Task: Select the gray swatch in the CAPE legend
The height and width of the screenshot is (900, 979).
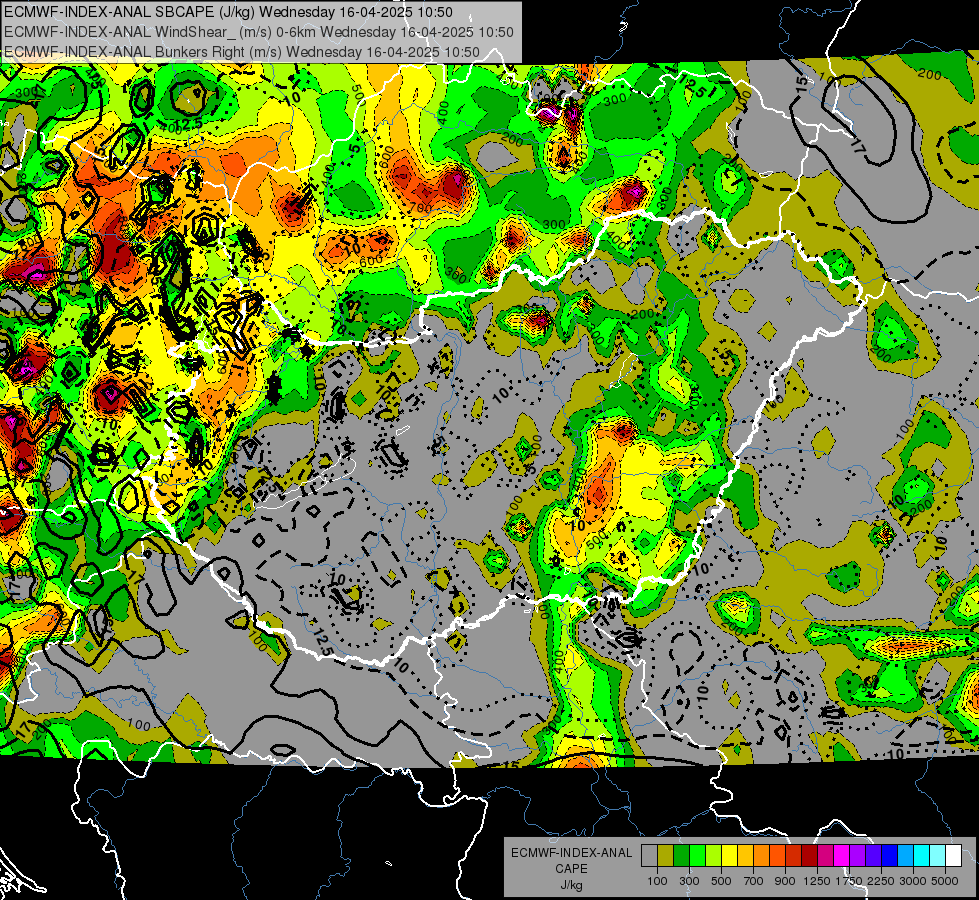Action: click(x=649, y=856)
